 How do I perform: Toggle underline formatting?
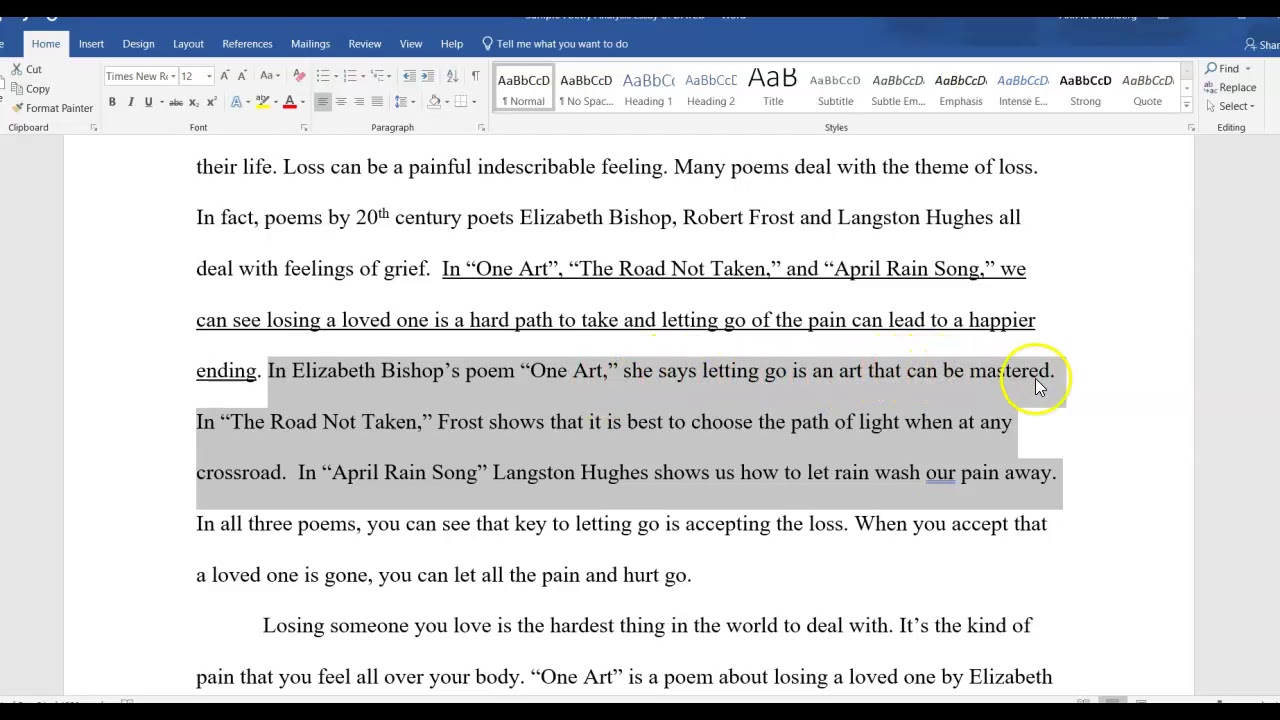coord(148,102)
